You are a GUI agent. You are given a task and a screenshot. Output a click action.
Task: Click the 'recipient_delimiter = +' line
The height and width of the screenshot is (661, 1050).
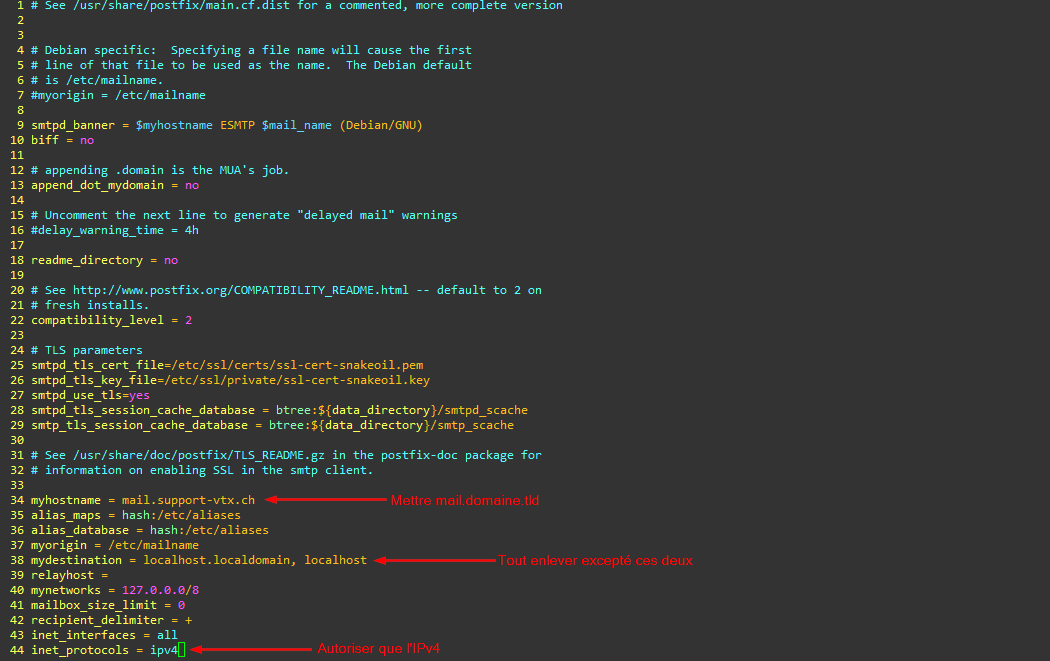(x=111, y=620)
